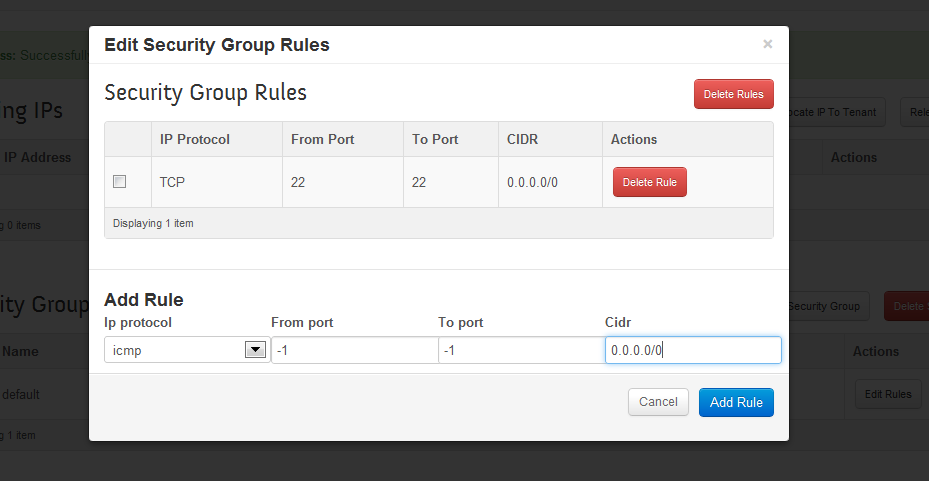Click the TCP cell in the rules table
929x481 pixels.
tap(173, 182)
